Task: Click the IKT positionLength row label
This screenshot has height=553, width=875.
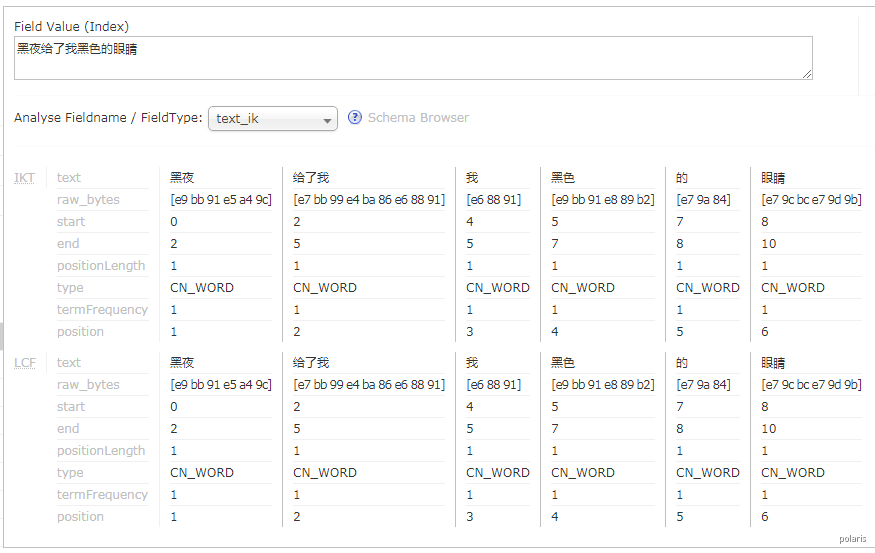Action: [x=101, y=266]
